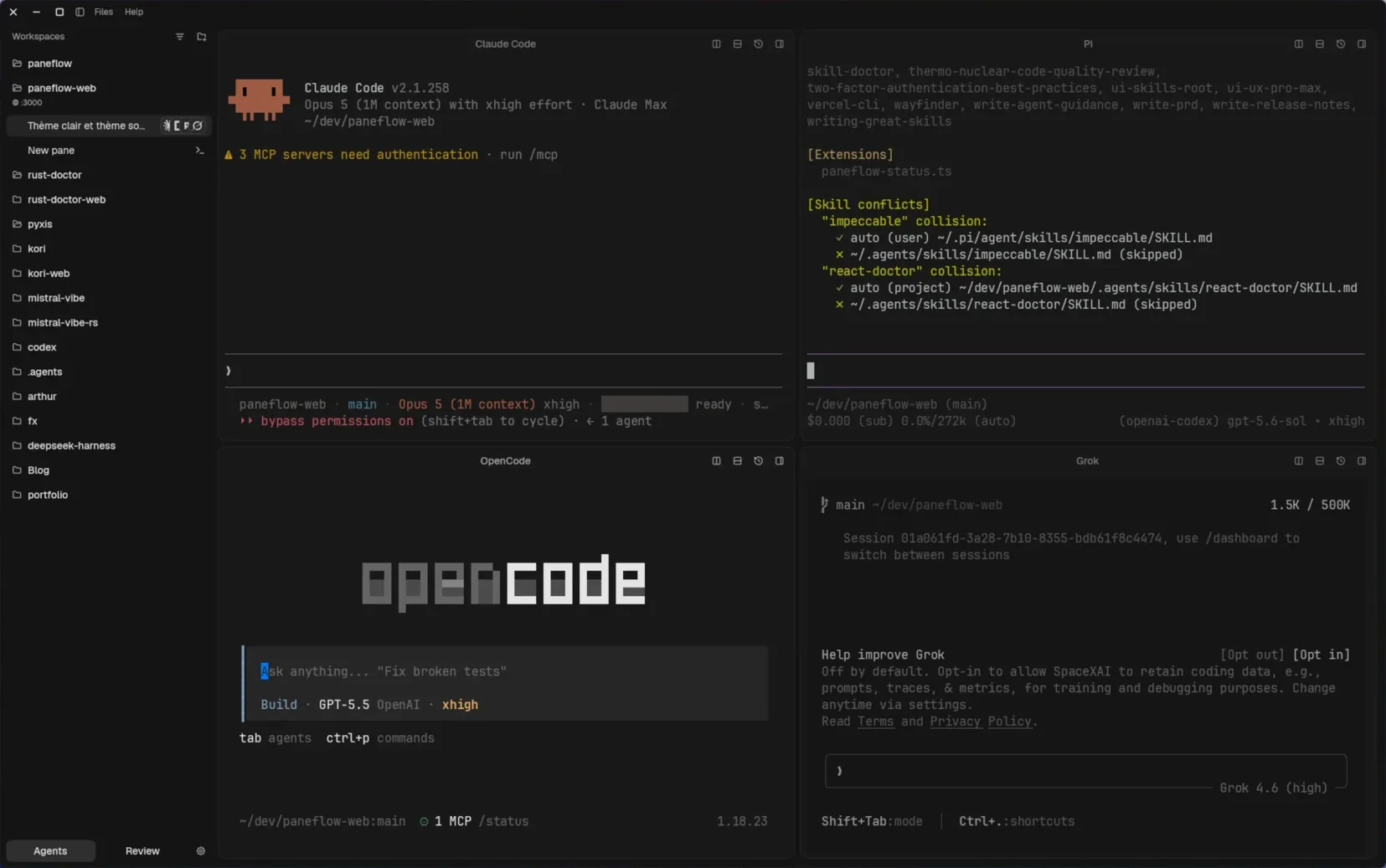The image size is (1386, 868).
Task: Focus the Claude Code prompt input
Action: coord(503,371)
